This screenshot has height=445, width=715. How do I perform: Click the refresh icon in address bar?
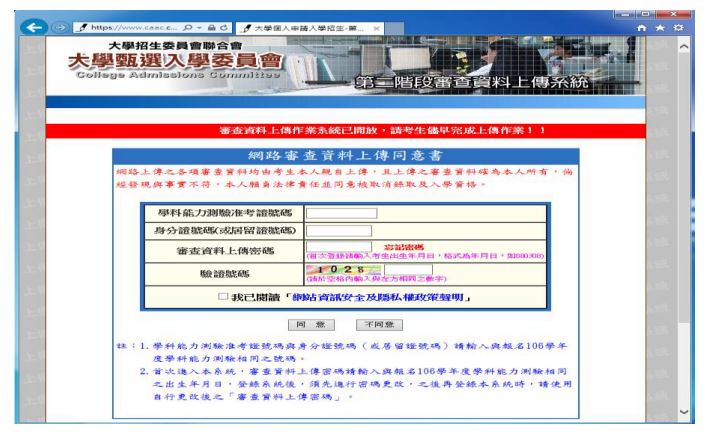224,28
